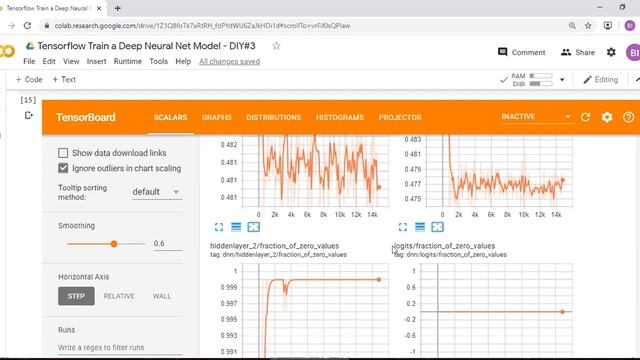Toggle y-axis log scale on left upper chart
Image resolution: width=640 pixels, height=360 pixels.
click(236, 227)
